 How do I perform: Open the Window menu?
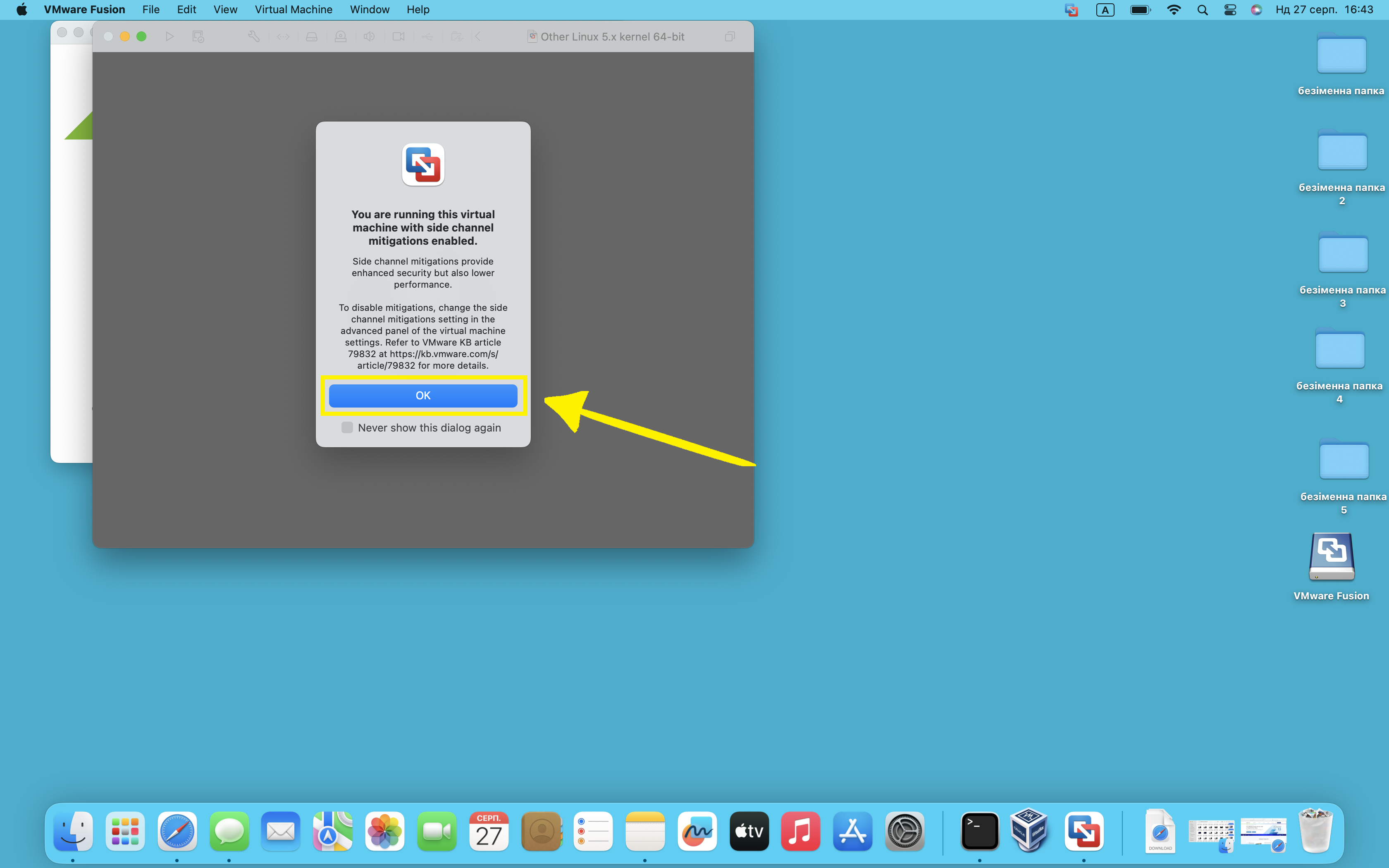370,10
